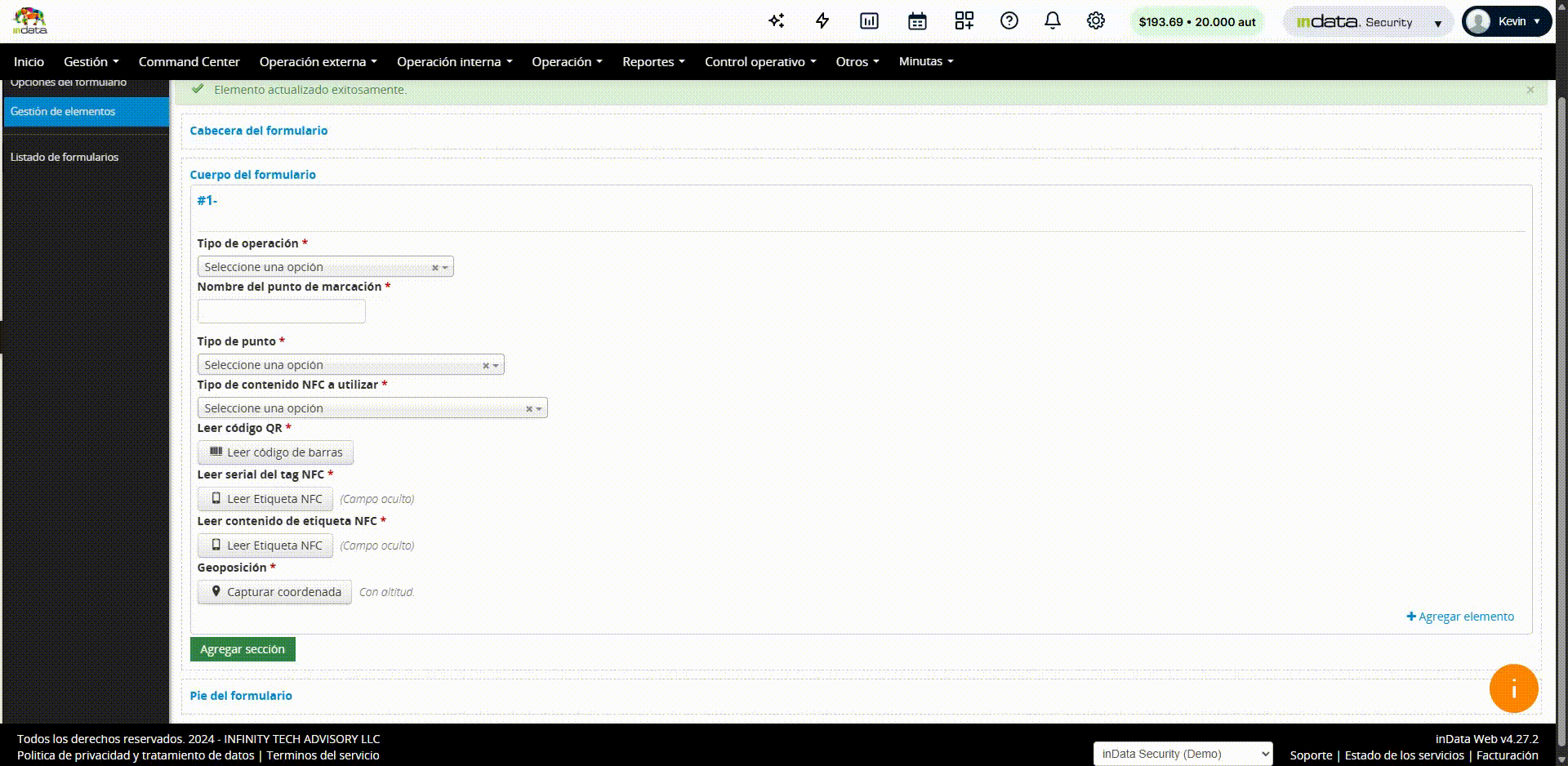
Task: Open notifications bell icon
Action: point(1053,21)
